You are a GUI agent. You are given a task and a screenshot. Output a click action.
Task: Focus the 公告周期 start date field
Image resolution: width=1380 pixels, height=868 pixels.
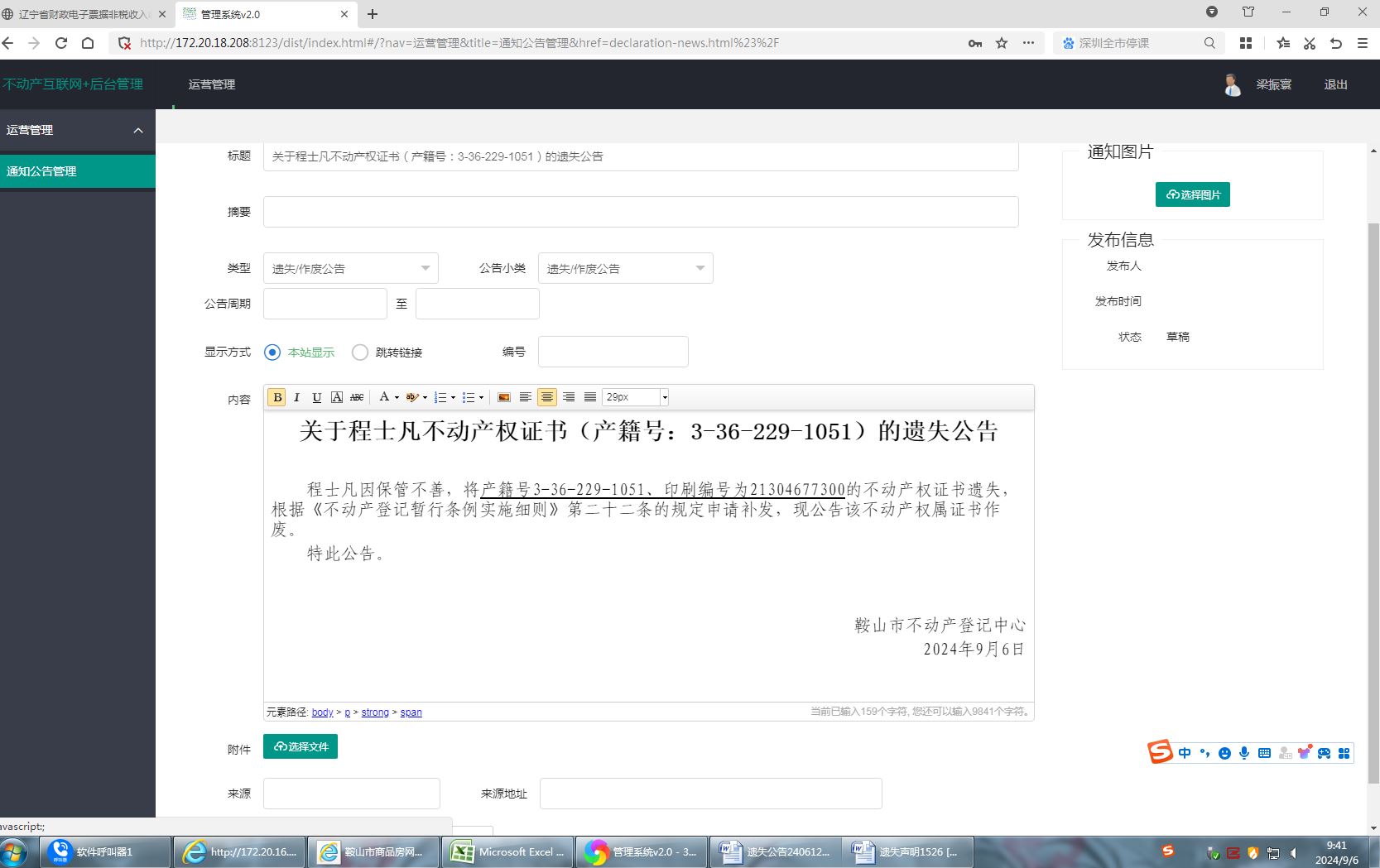(x=325, y=304)
